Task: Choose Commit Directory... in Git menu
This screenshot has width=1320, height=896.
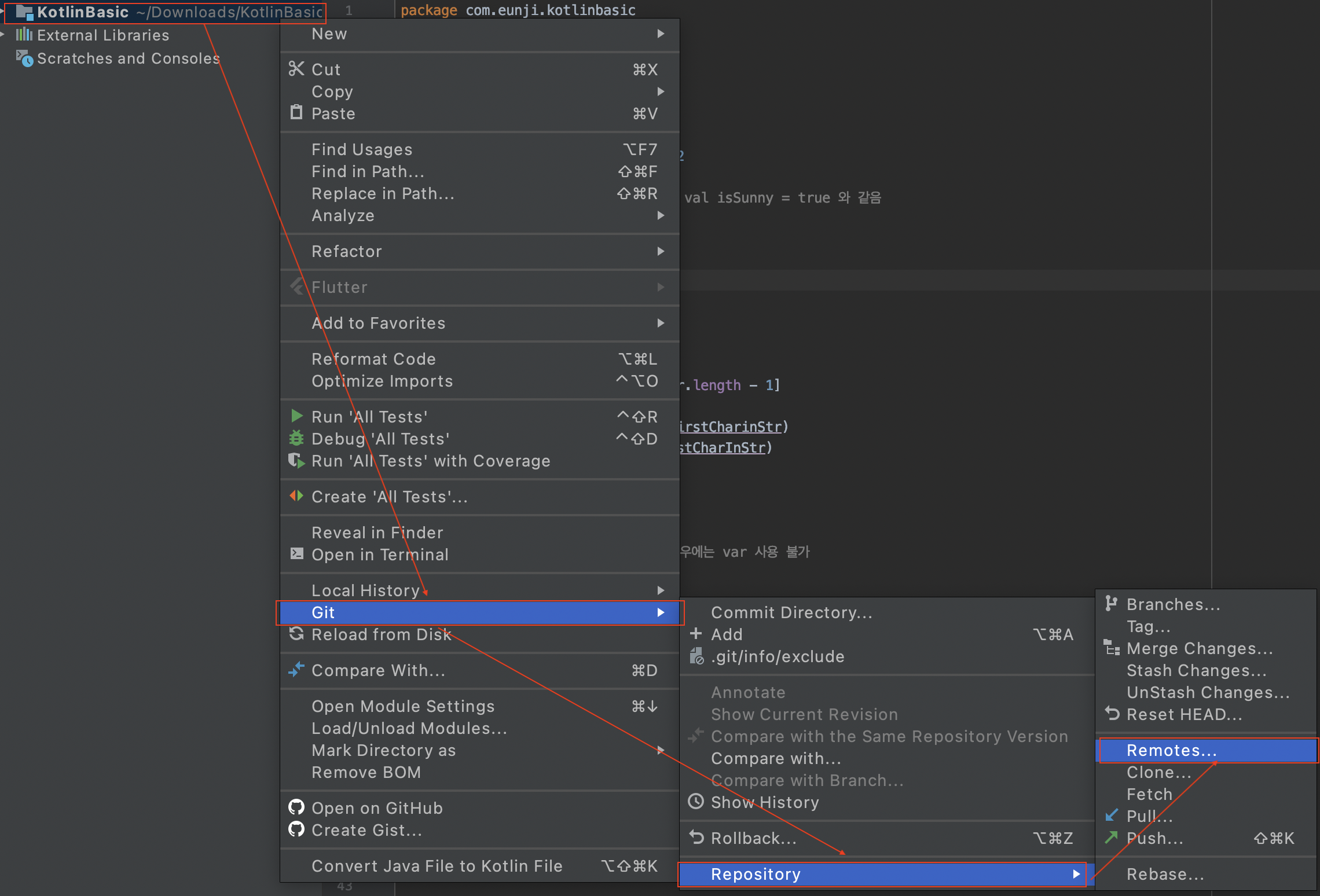Action: pyautogui.click(x=791, y=612)
